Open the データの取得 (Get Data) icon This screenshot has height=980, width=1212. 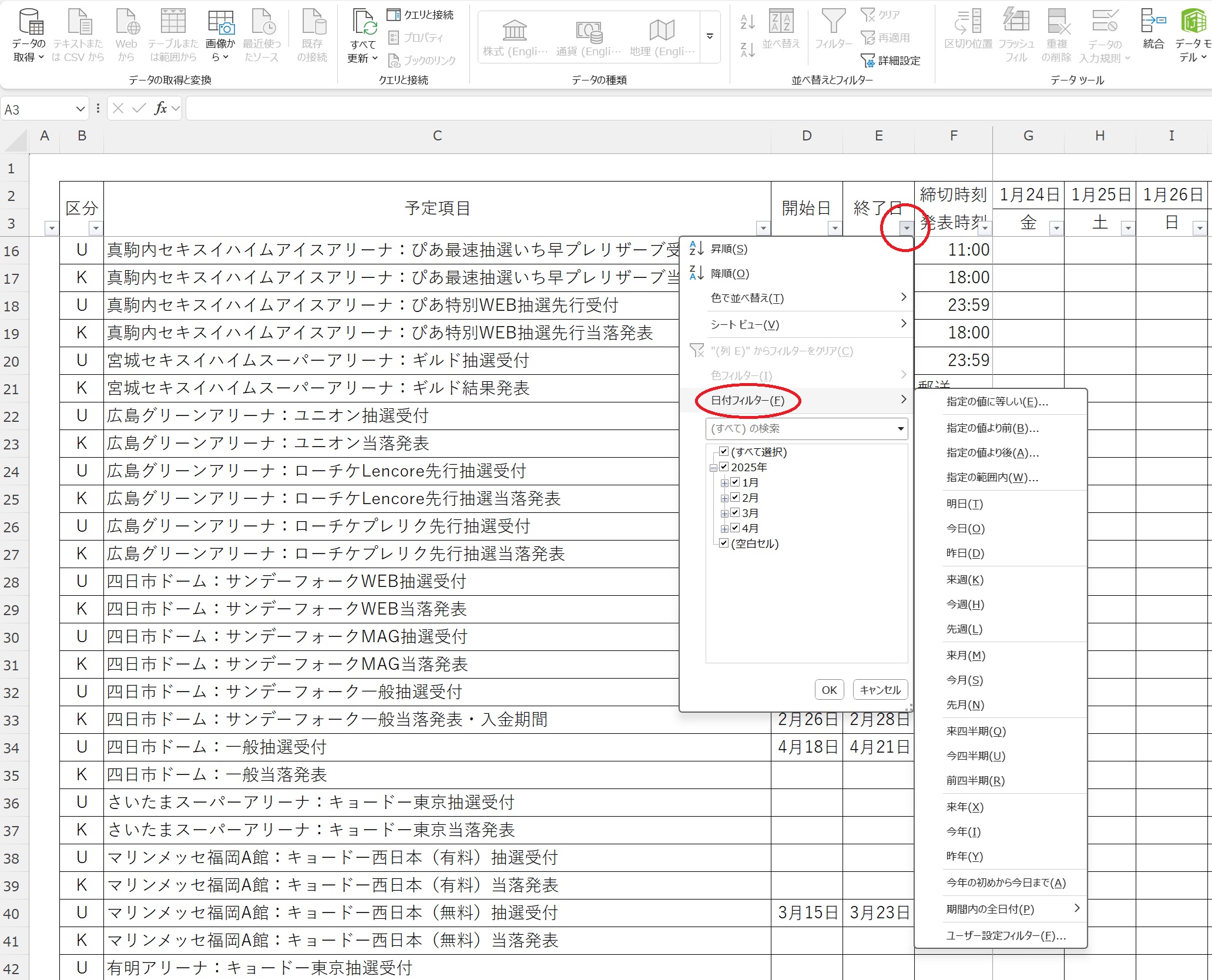point(29,35)
